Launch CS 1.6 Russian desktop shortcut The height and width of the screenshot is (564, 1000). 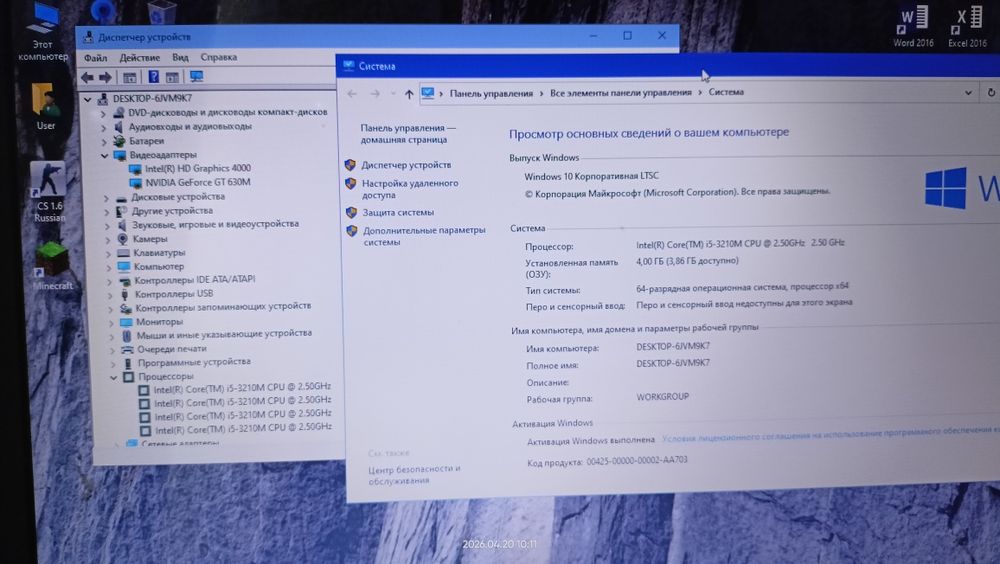48,191
